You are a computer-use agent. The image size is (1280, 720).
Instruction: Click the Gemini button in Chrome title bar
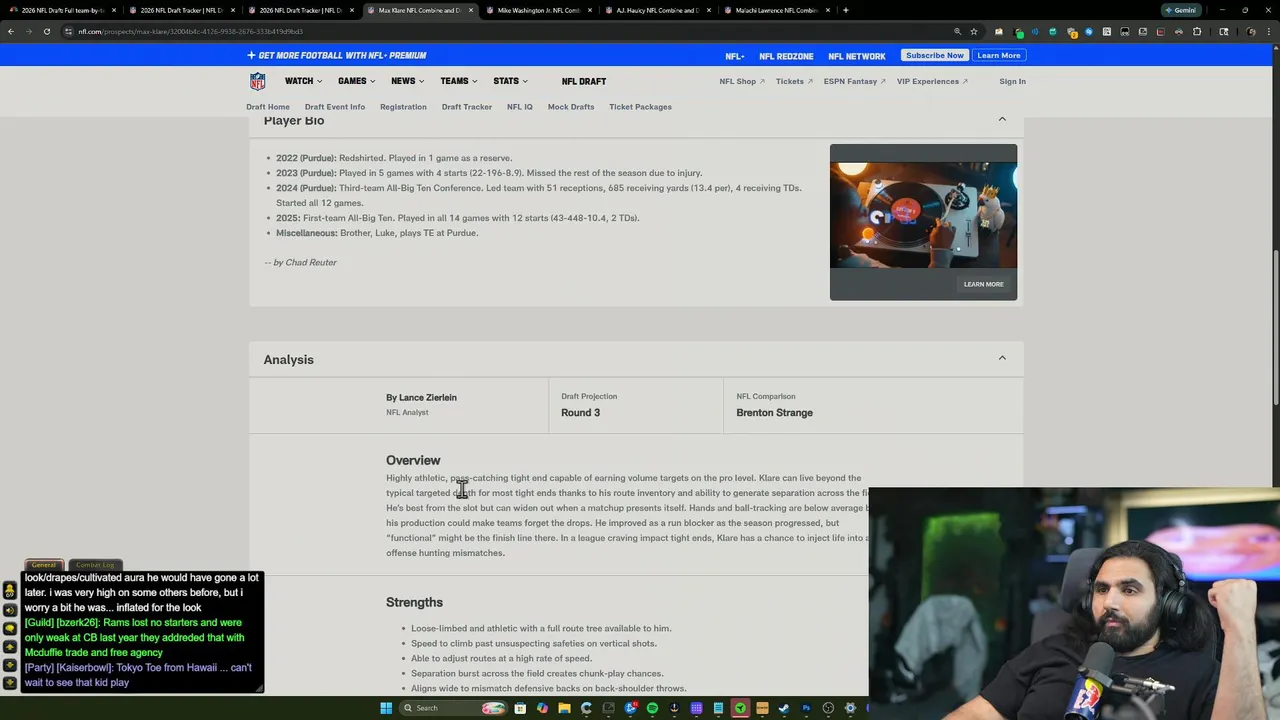(1181, 10)
